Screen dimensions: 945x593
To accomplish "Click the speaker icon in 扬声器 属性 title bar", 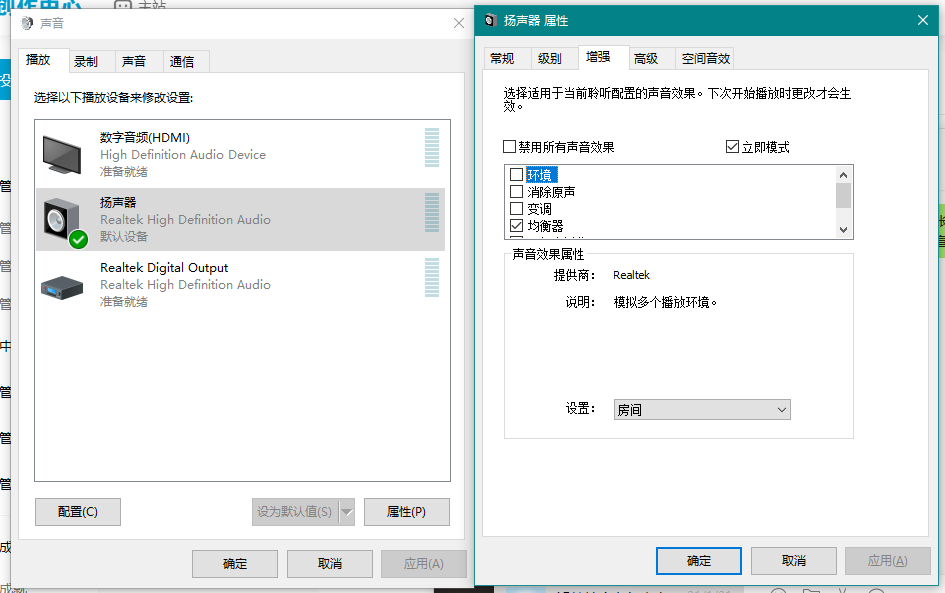I will click(x=491, y=20).
